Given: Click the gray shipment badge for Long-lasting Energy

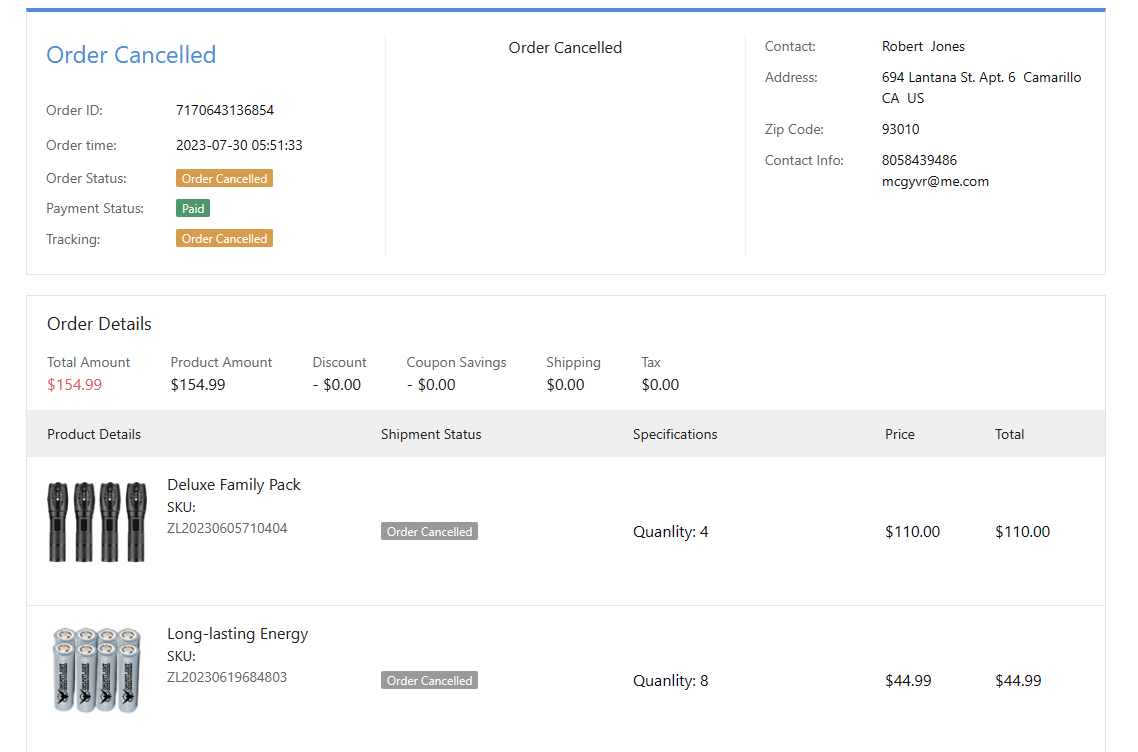Looking at the screenshot, I should click(429, 681).
